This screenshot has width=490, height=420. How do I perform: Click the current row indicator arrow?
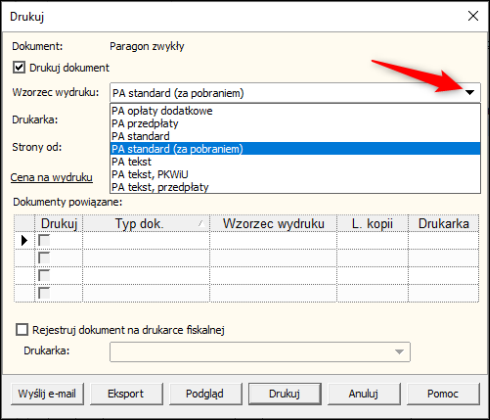pos(24,240)
